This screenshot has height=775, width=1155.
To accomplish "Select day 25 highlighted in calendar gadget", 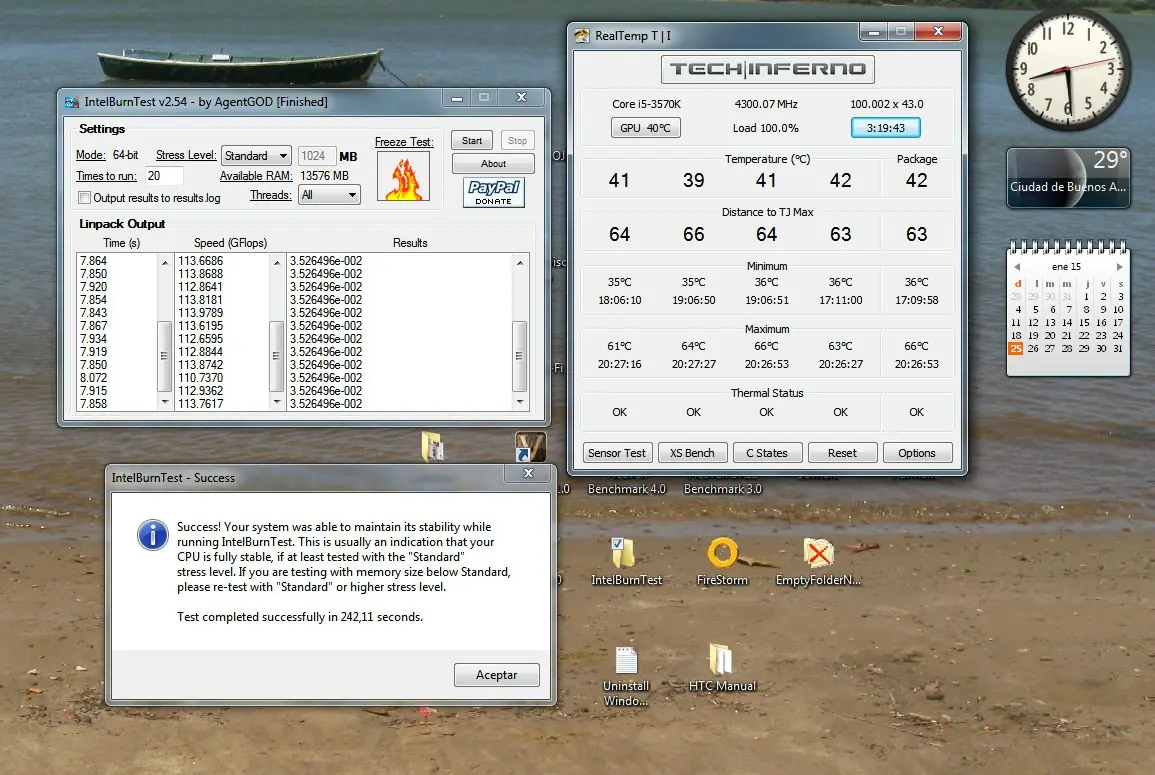I will tap(1016, 348).
